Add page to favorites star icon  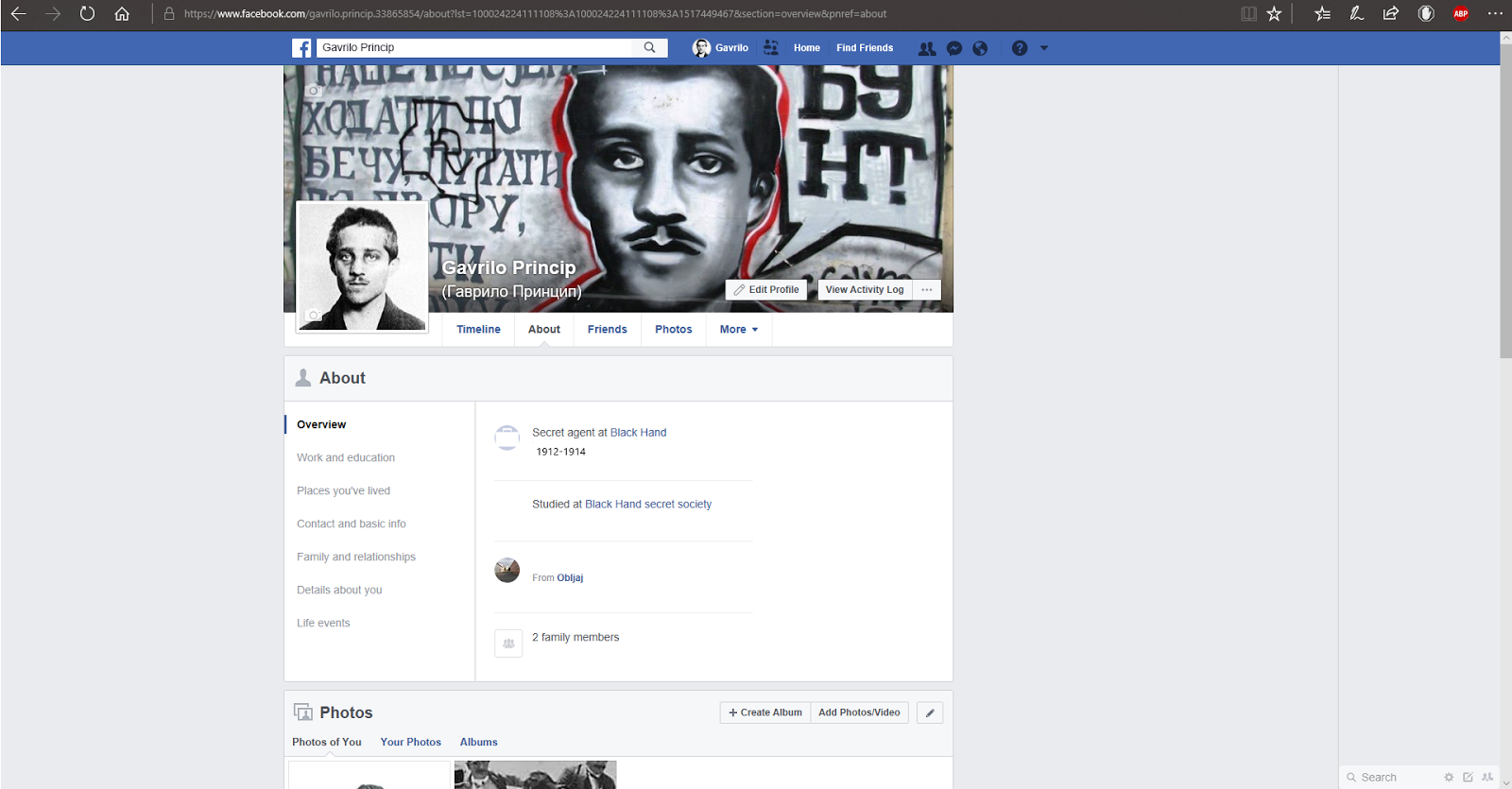point(1274,14)
